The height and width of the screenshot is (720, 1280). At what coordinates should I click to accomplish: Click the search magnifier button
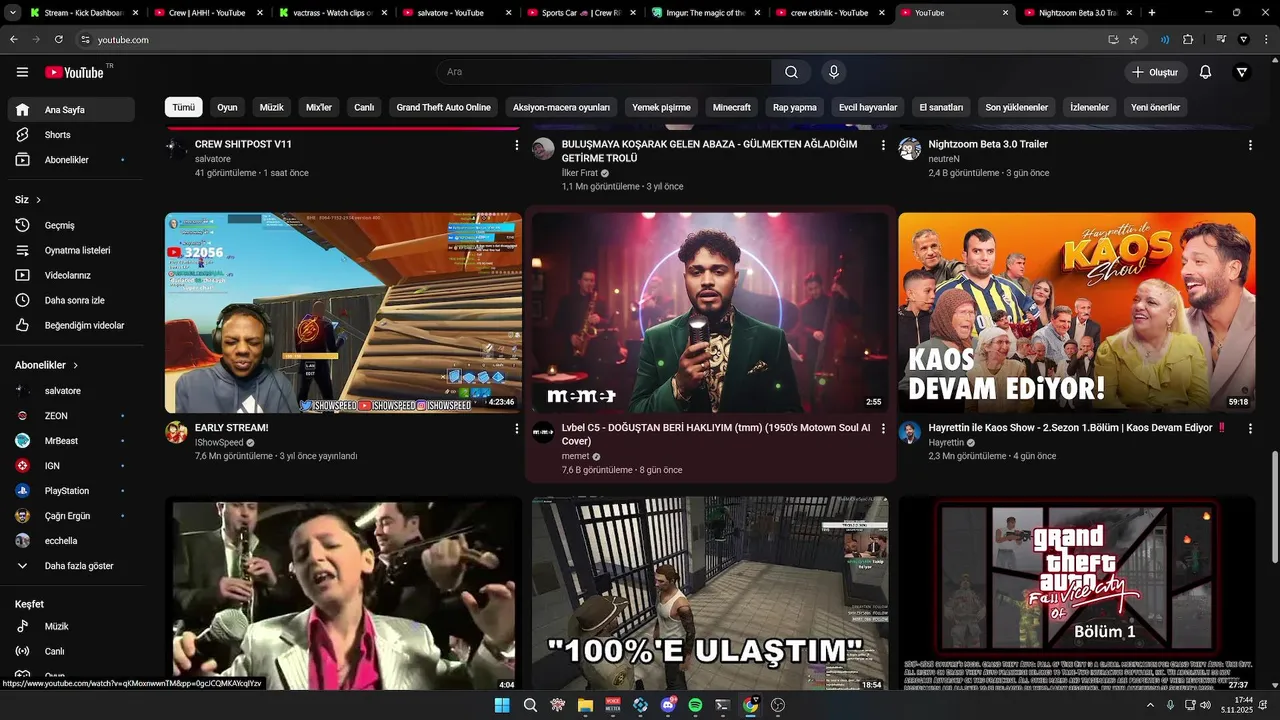pyautogui.click(x=791, y=72)
